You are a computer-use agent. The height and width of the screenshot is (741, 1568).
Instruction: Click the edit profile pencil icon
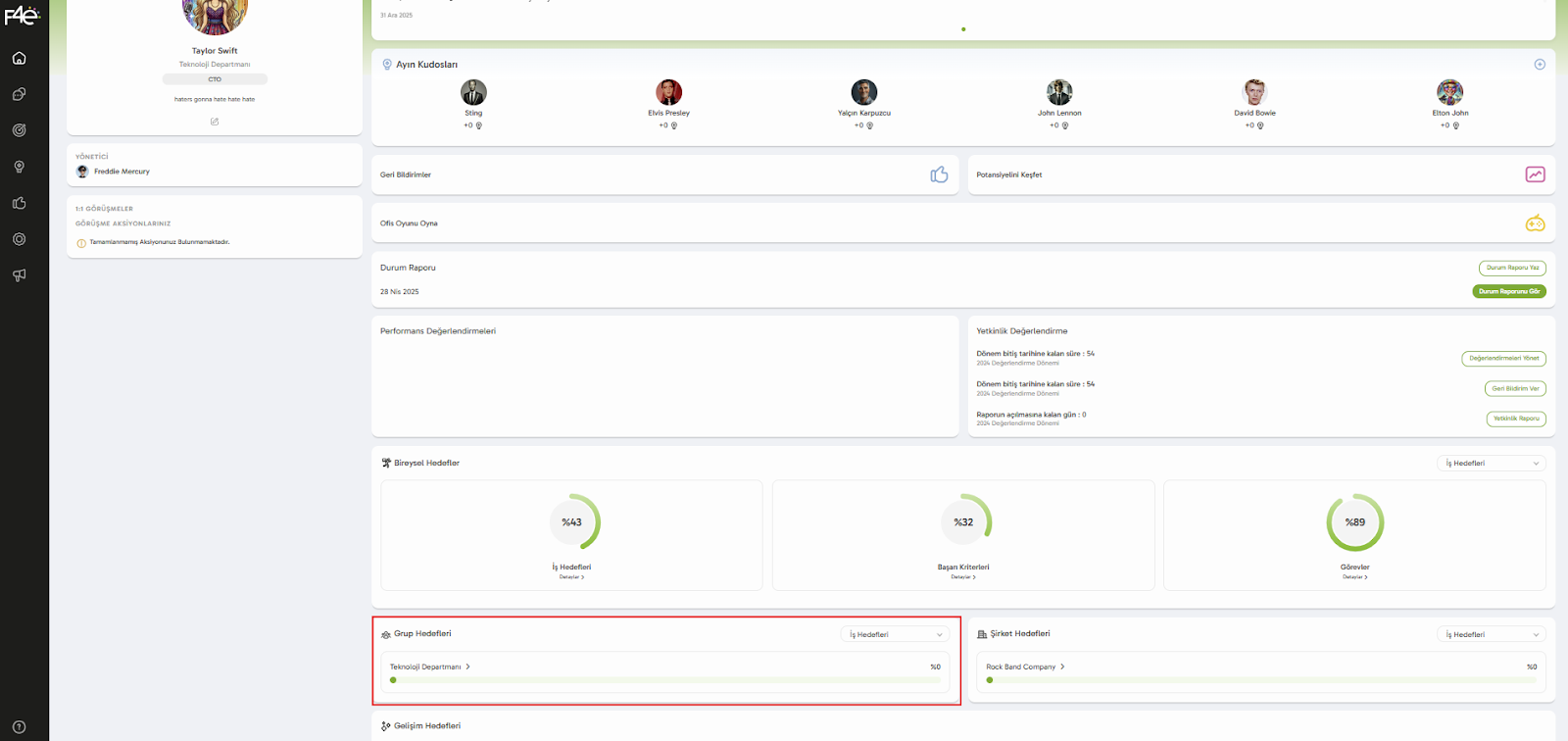click(215, 122)
